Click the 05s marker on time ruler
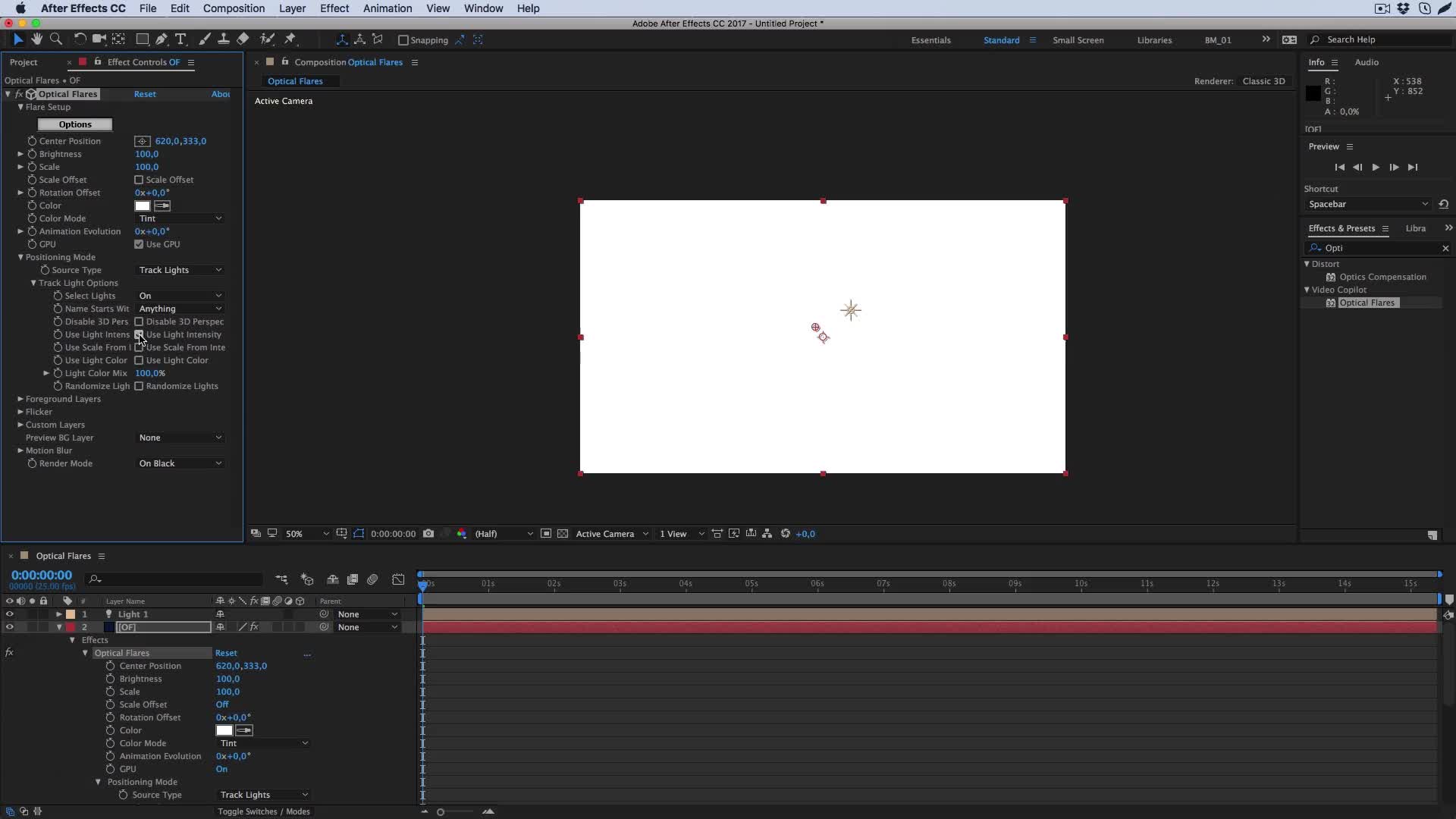The image size is (1456, 819). click(x=752, y=583)
